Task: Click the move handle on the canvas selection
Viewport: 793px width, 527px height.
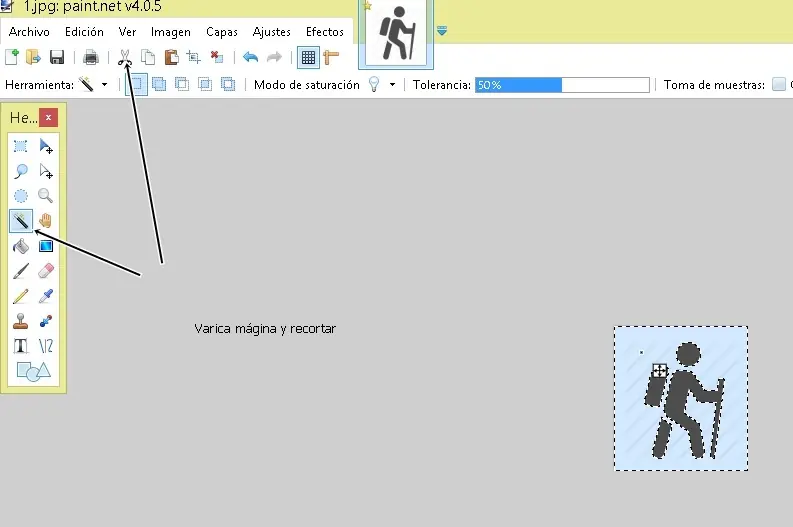Action: click(659, 371)
